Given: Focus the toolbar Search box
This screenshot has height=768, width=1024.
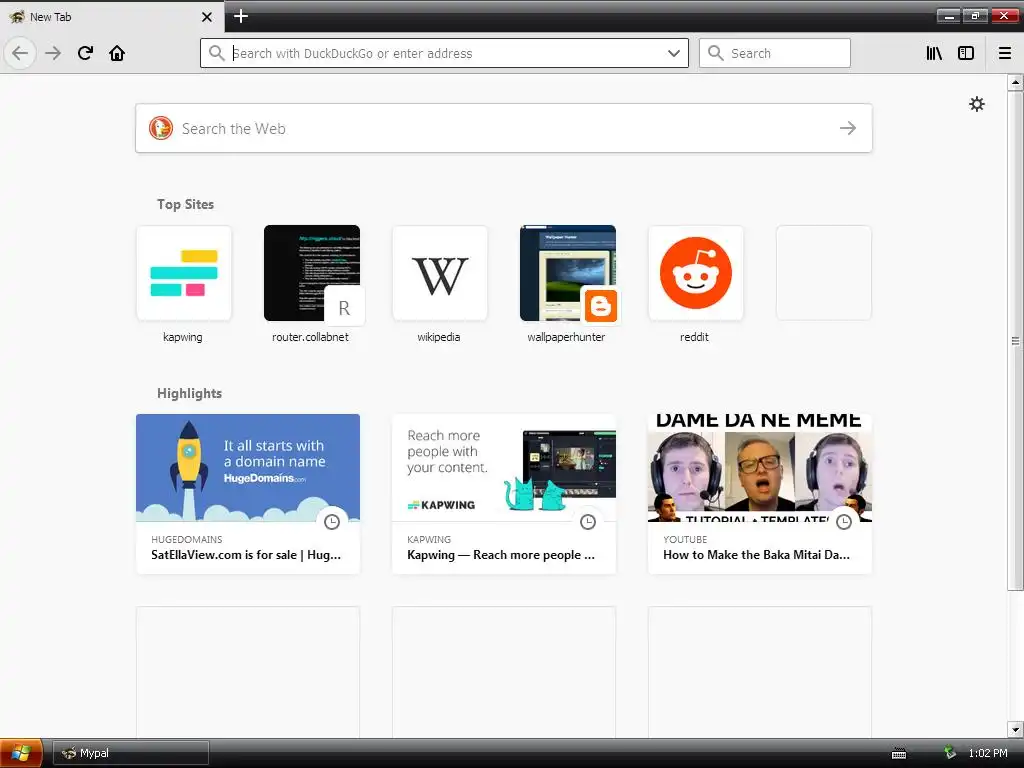Looking at the screenshot, I should pos(775,53).
